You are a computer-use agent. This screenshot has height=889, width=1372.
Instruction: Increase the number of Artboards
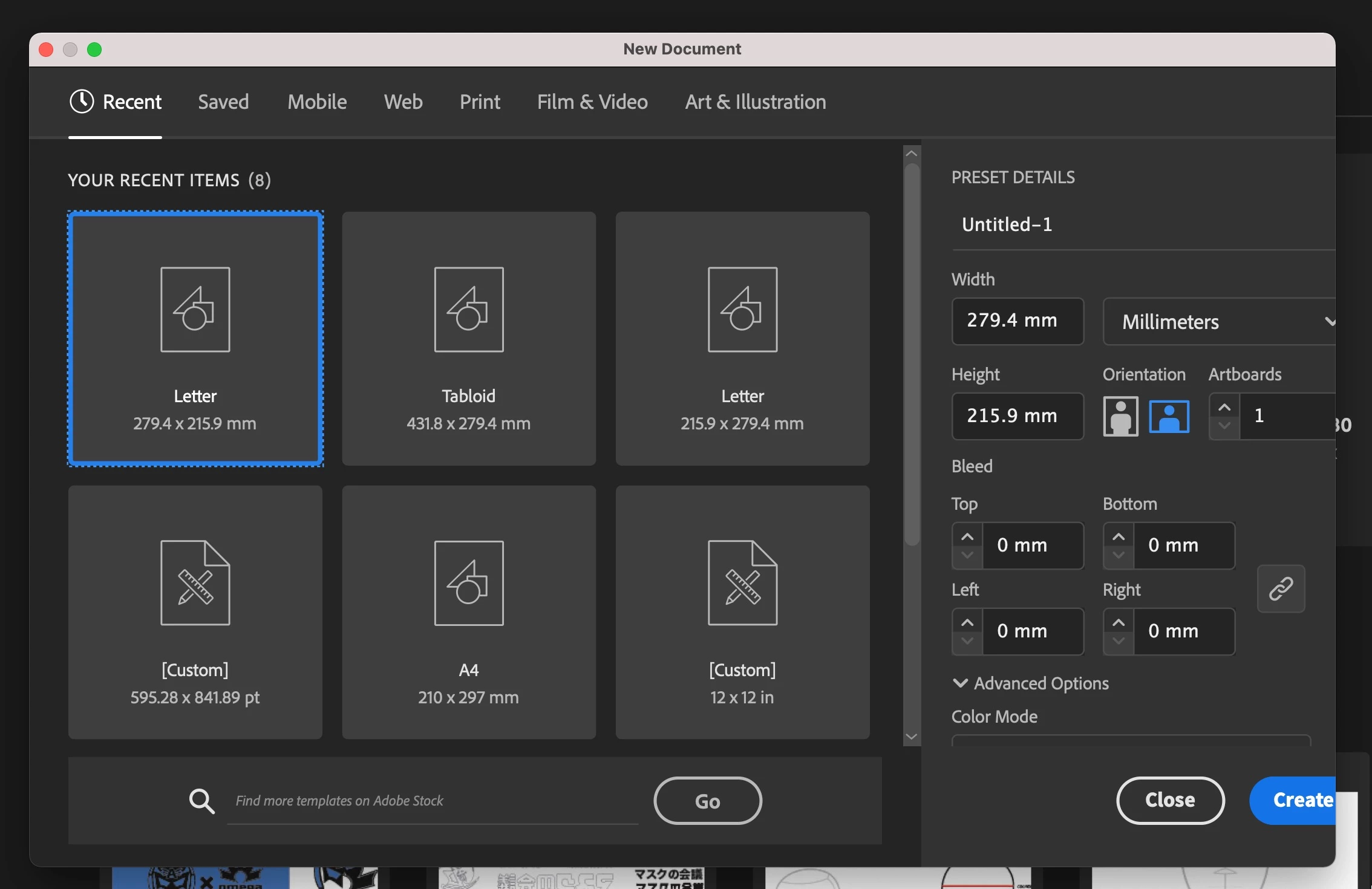click(1224, 408)
